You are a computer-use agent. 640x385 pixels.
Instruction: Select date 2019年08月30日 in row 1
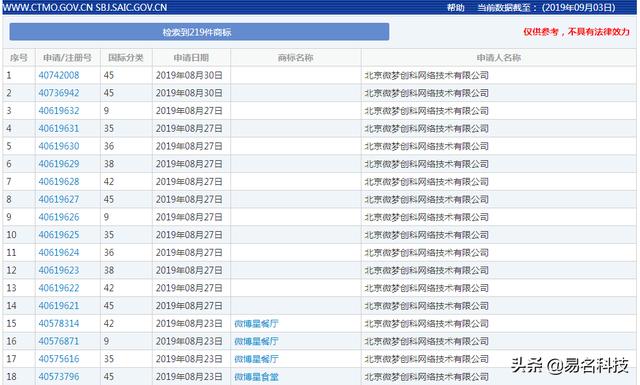pos(189,76)
